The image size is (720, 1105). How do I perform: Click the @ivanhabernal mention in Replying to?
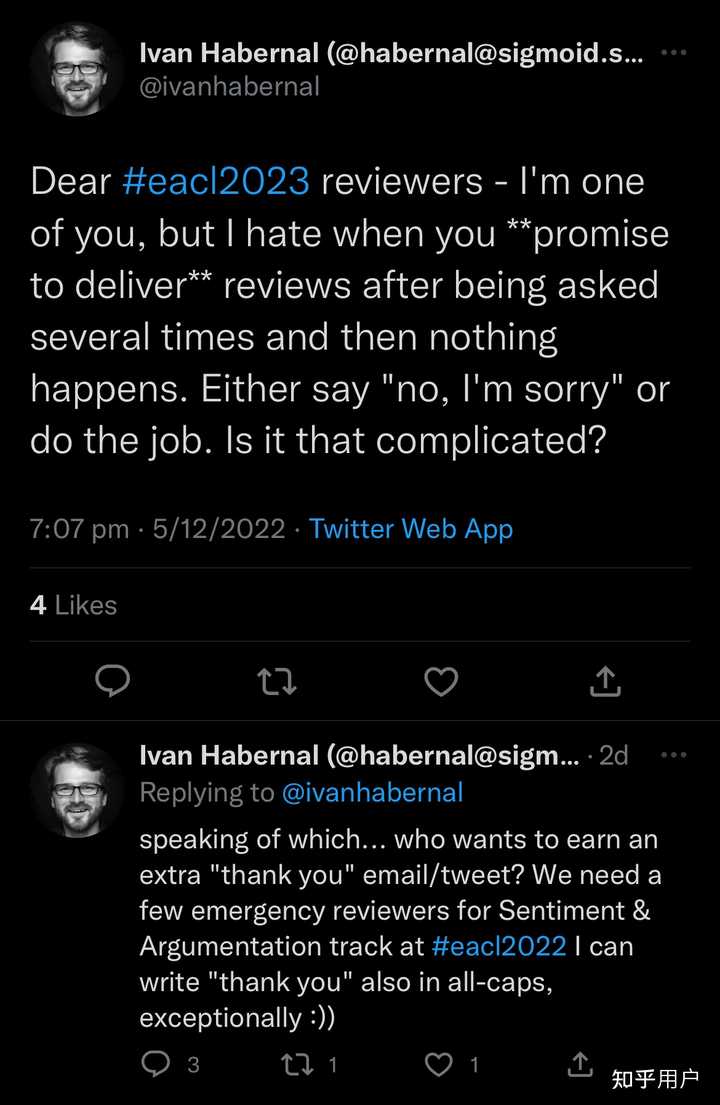(372, 793)
